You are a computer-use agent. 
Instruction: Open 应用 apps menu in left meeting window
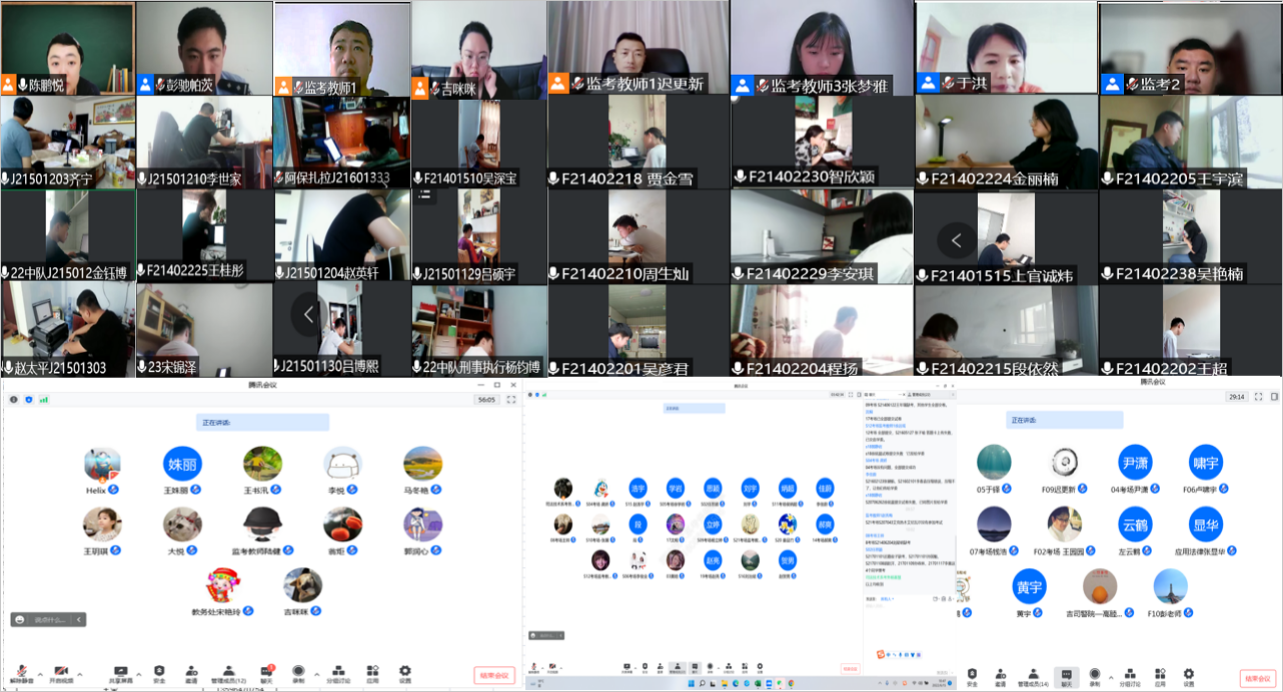tap(372, 673)
